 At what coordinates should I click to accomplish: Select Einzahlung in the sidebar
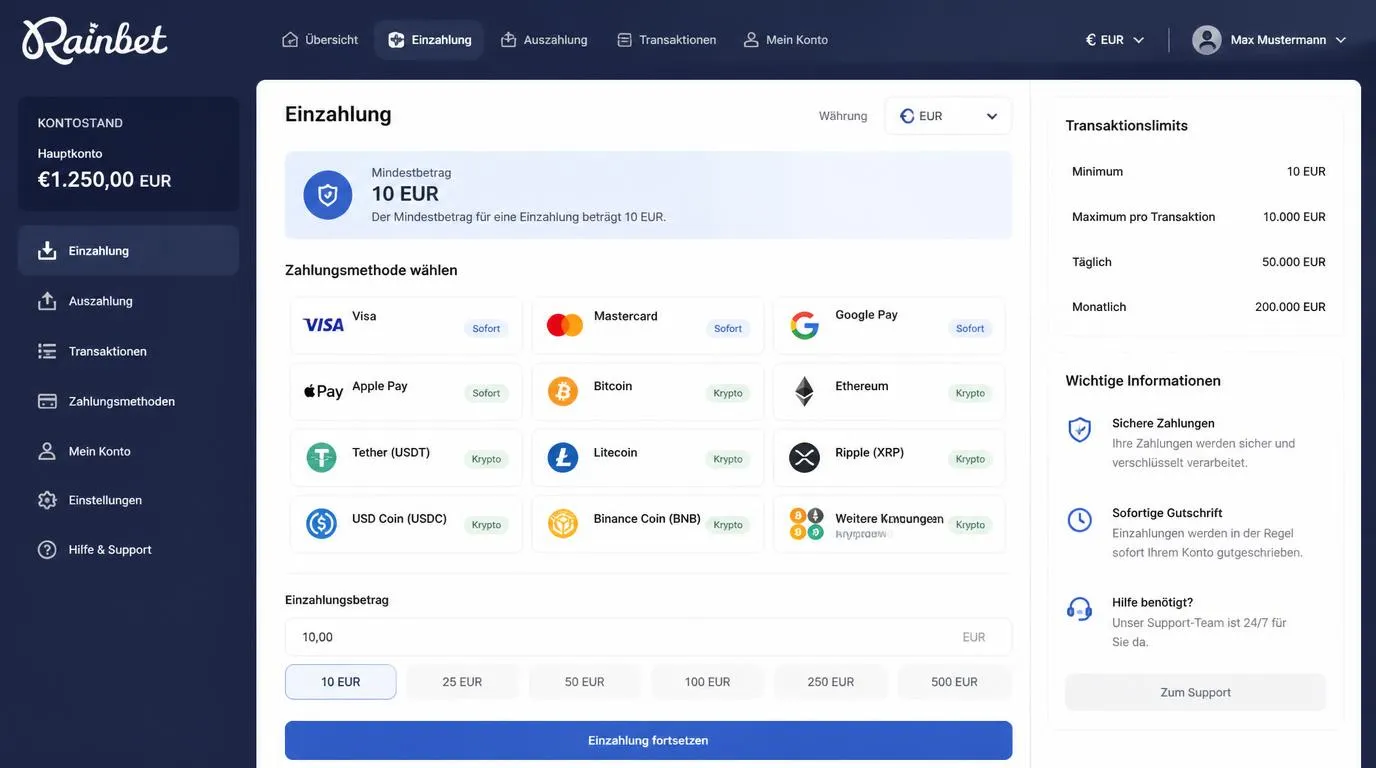tap(128, 251)
